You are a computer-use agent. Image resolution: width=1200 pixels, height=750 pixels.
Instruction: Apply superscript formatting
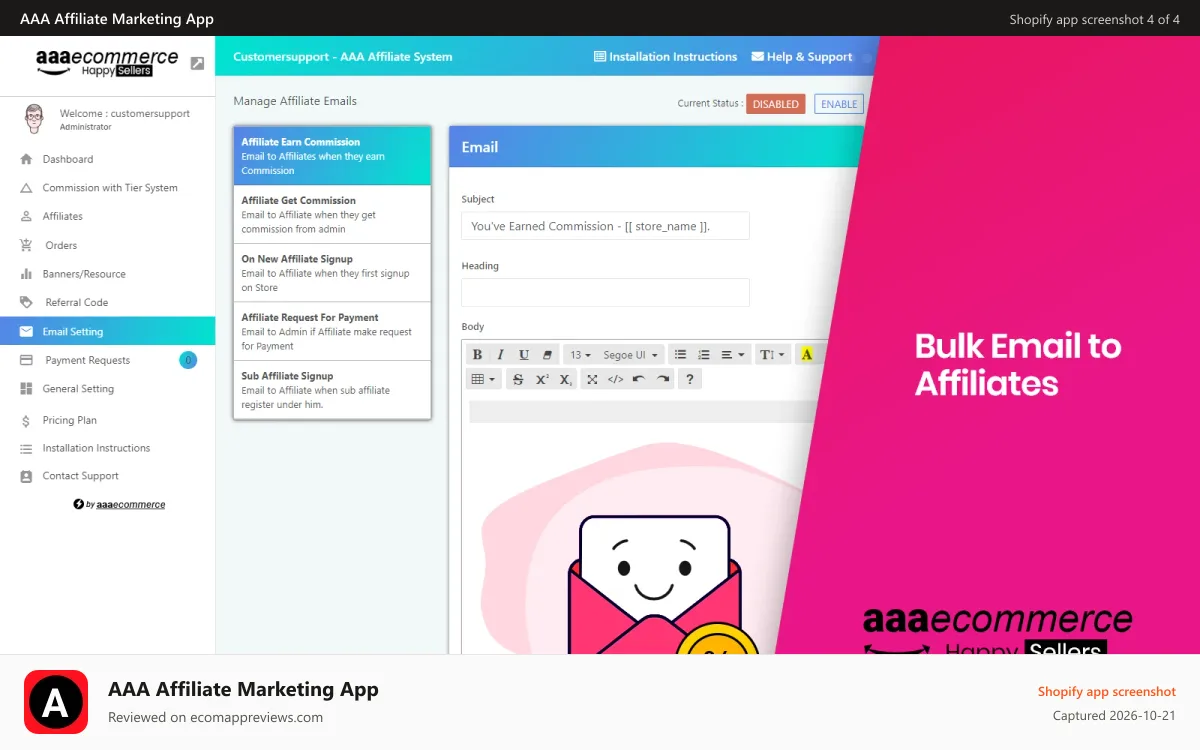(542, 379)
